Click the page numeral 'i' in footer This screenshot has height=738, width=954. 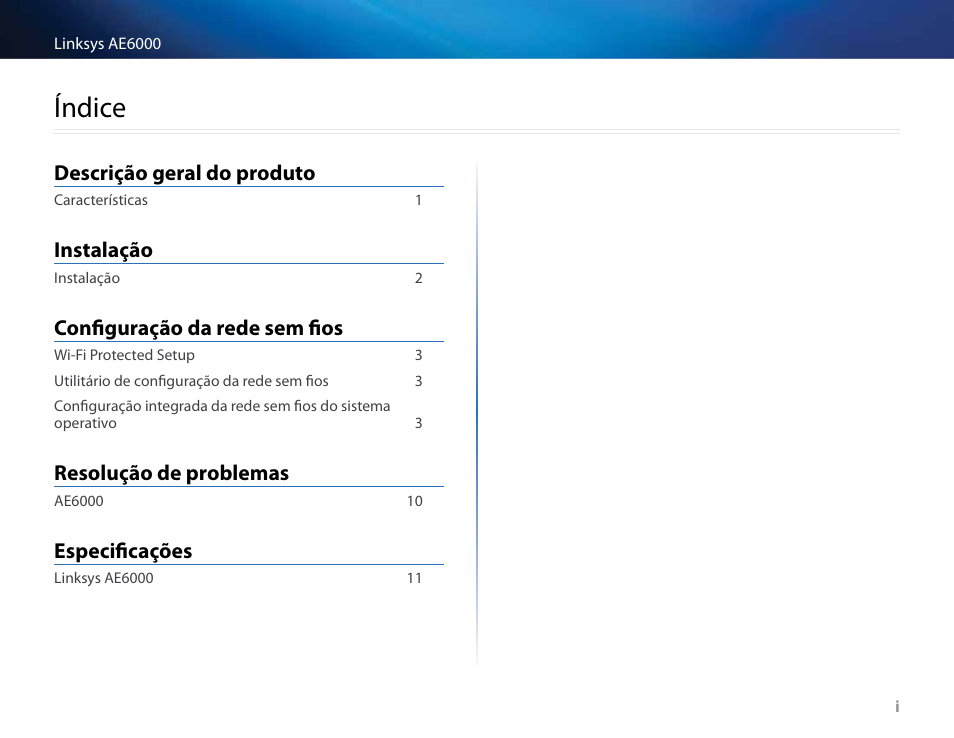tap(897, 706)
